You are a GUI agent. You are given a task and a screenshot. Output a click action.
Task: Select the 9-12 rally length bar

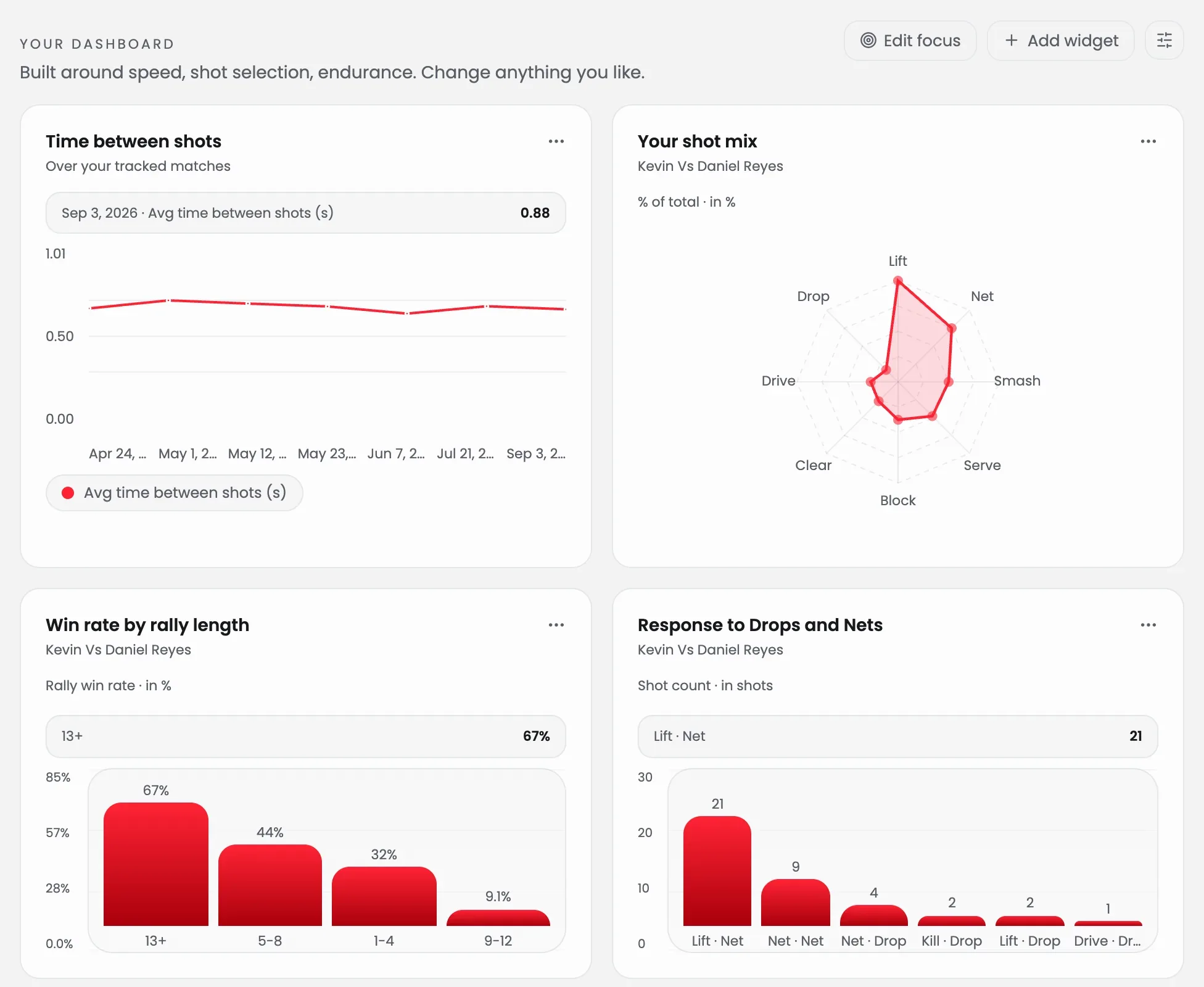pyautogui.click(x=498, y=918)
